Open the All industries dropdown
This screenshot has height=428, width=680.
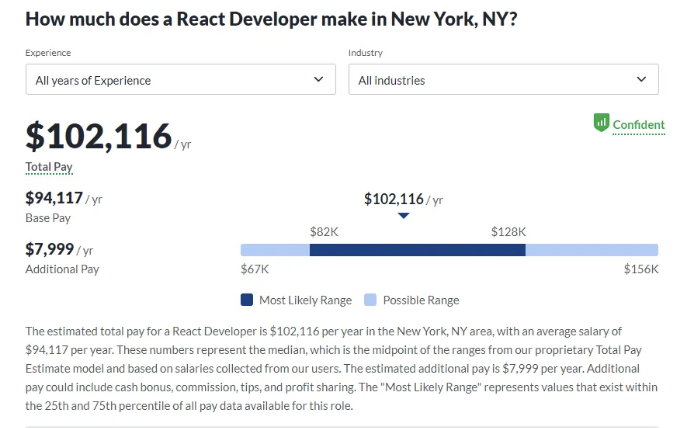503,79
